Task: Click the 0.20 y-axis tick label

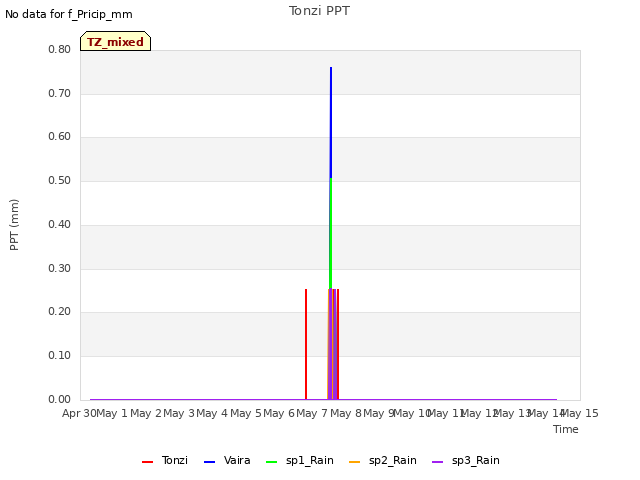Action: point(60,311)
